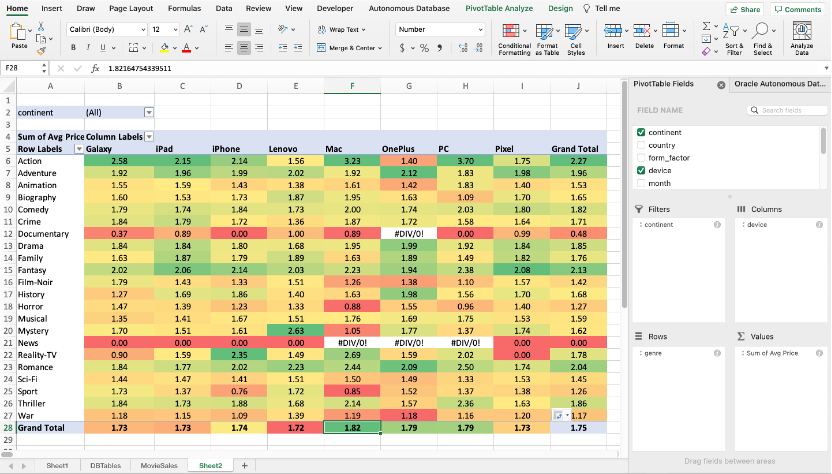Click the Paste clipboard icon
Screen dimensions: 832x474
(18, 32)
